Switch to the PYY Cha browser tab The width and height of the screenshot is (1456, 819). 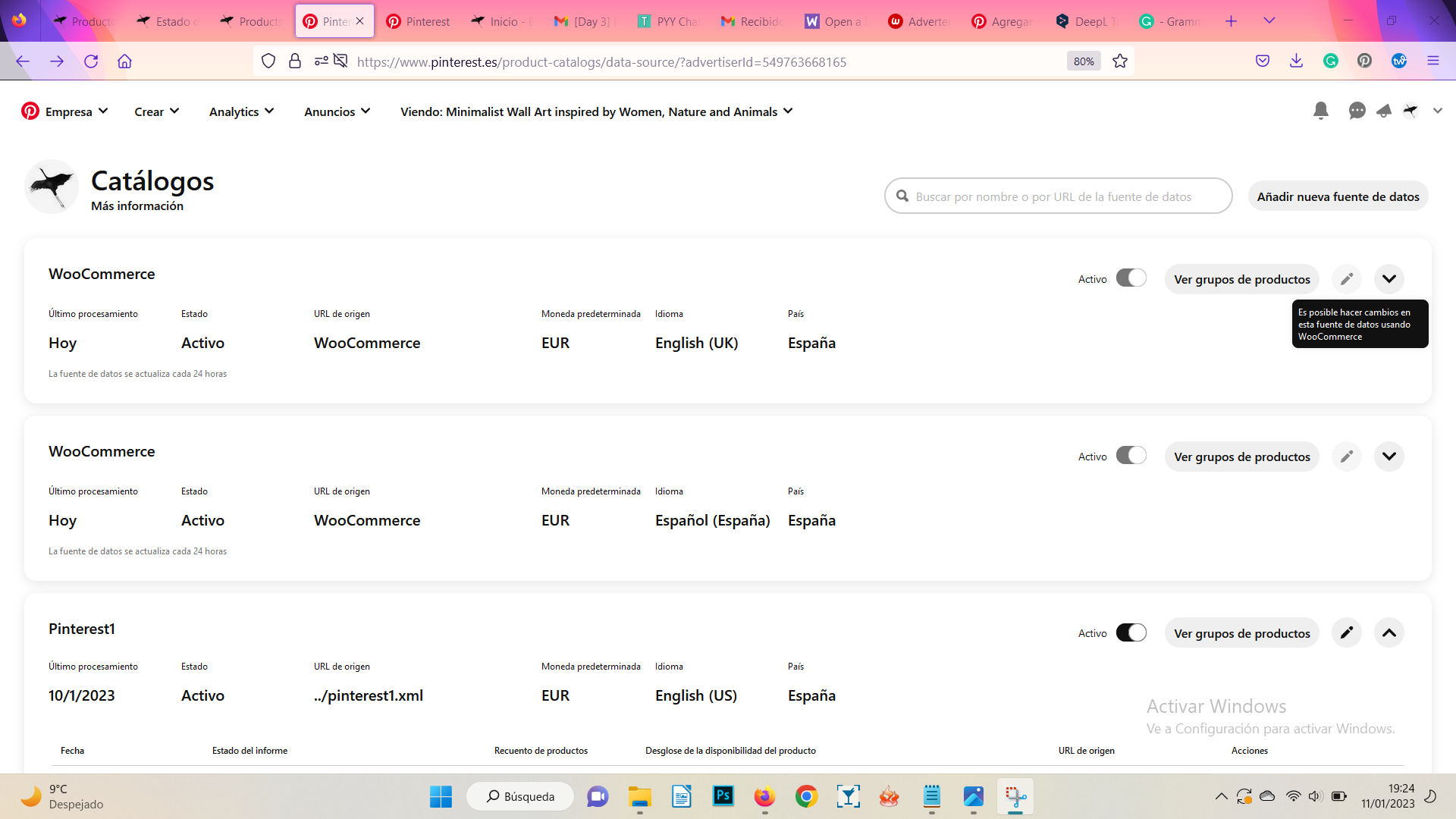[670, 21]
